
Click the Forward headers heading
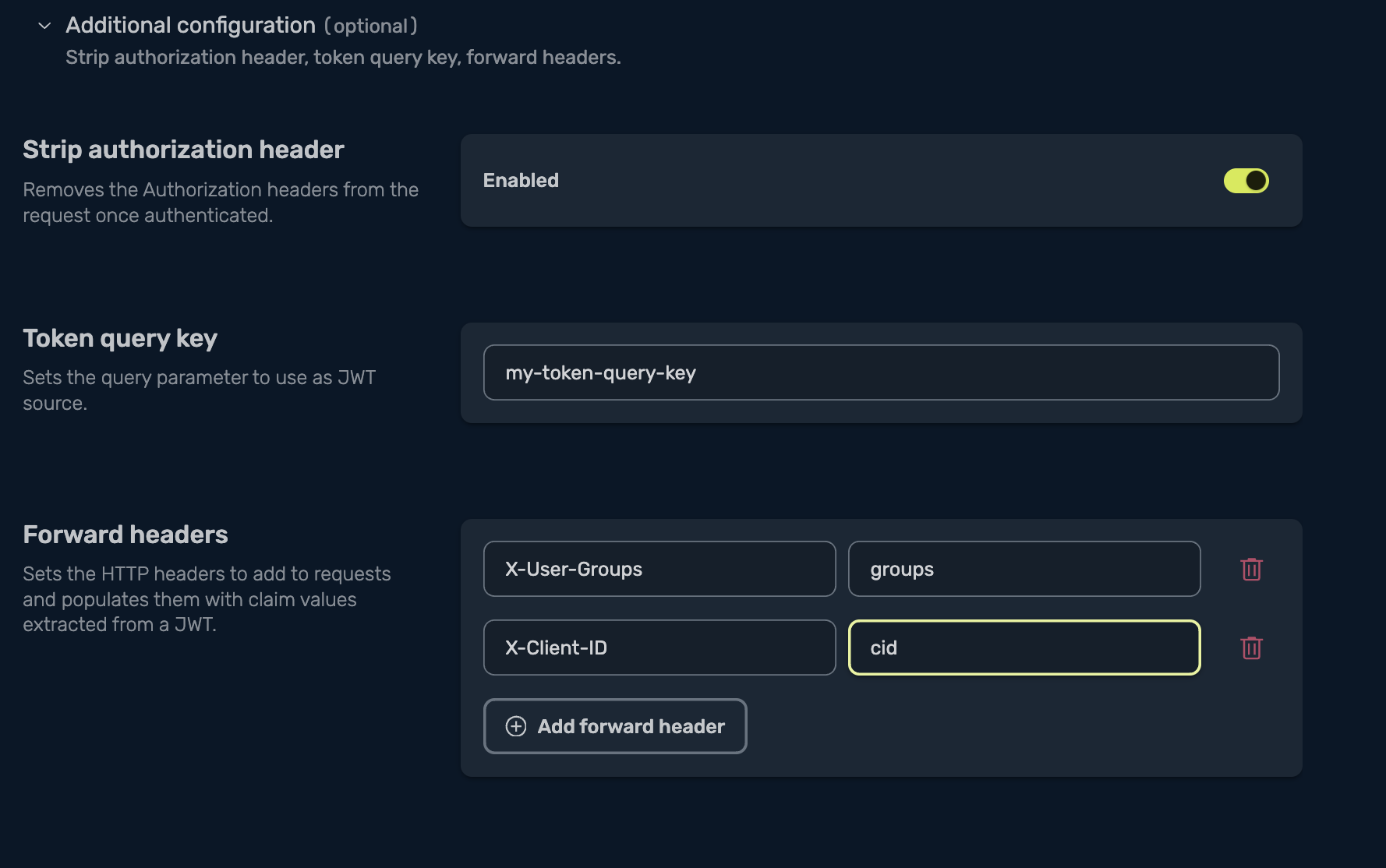(x=126, y=535)
